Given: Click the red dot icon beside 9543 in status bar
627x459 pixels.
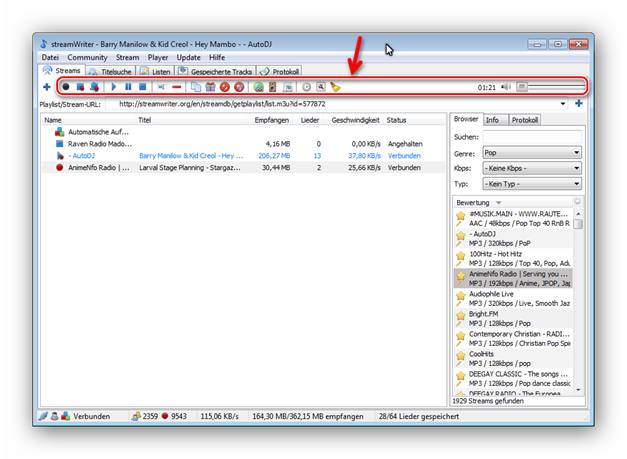Looking at the screenshot, I should click(x=165, y=416).
